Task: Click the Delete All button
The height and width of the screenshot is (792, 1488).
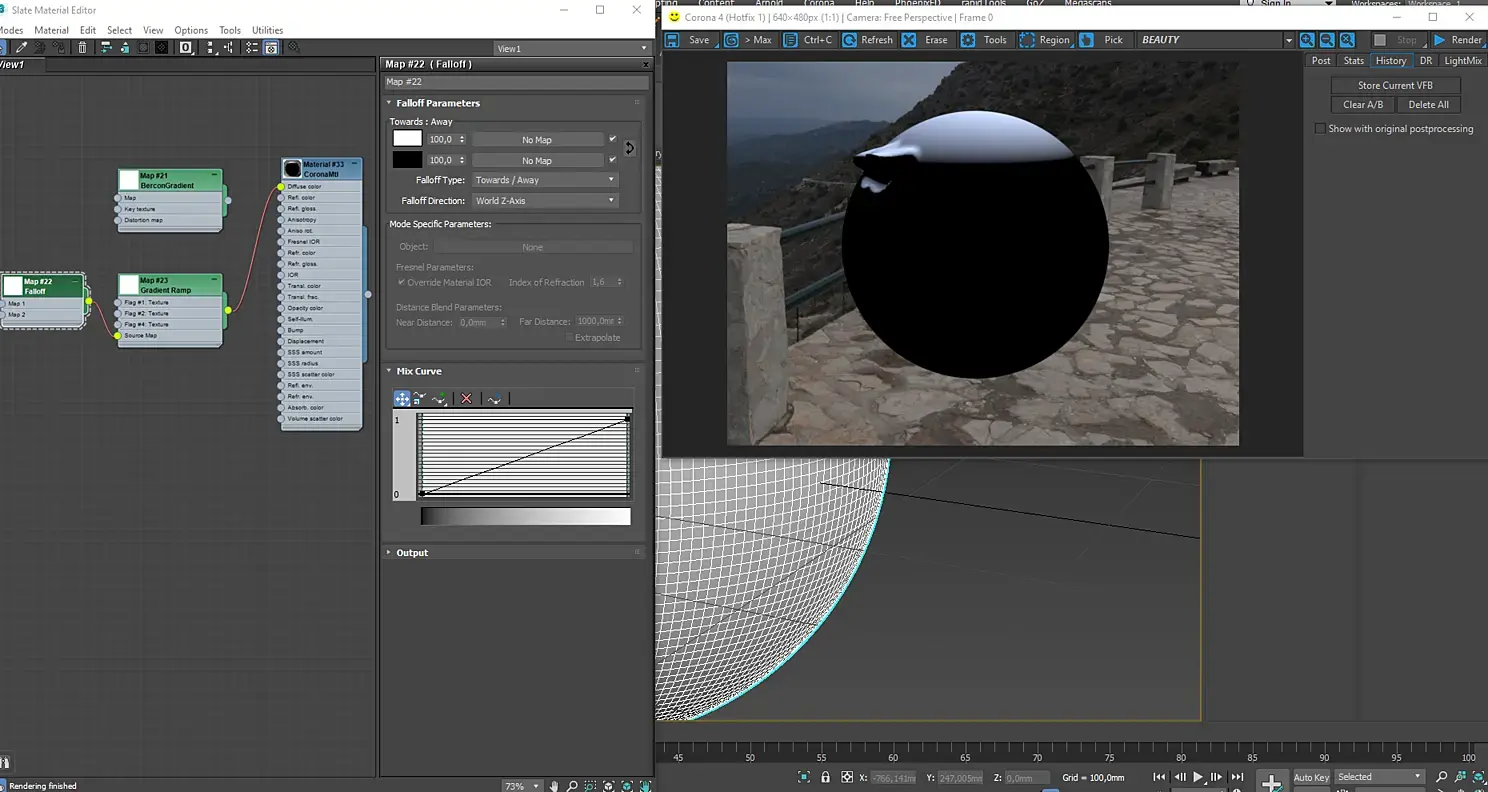Action: pos(1428,105)
